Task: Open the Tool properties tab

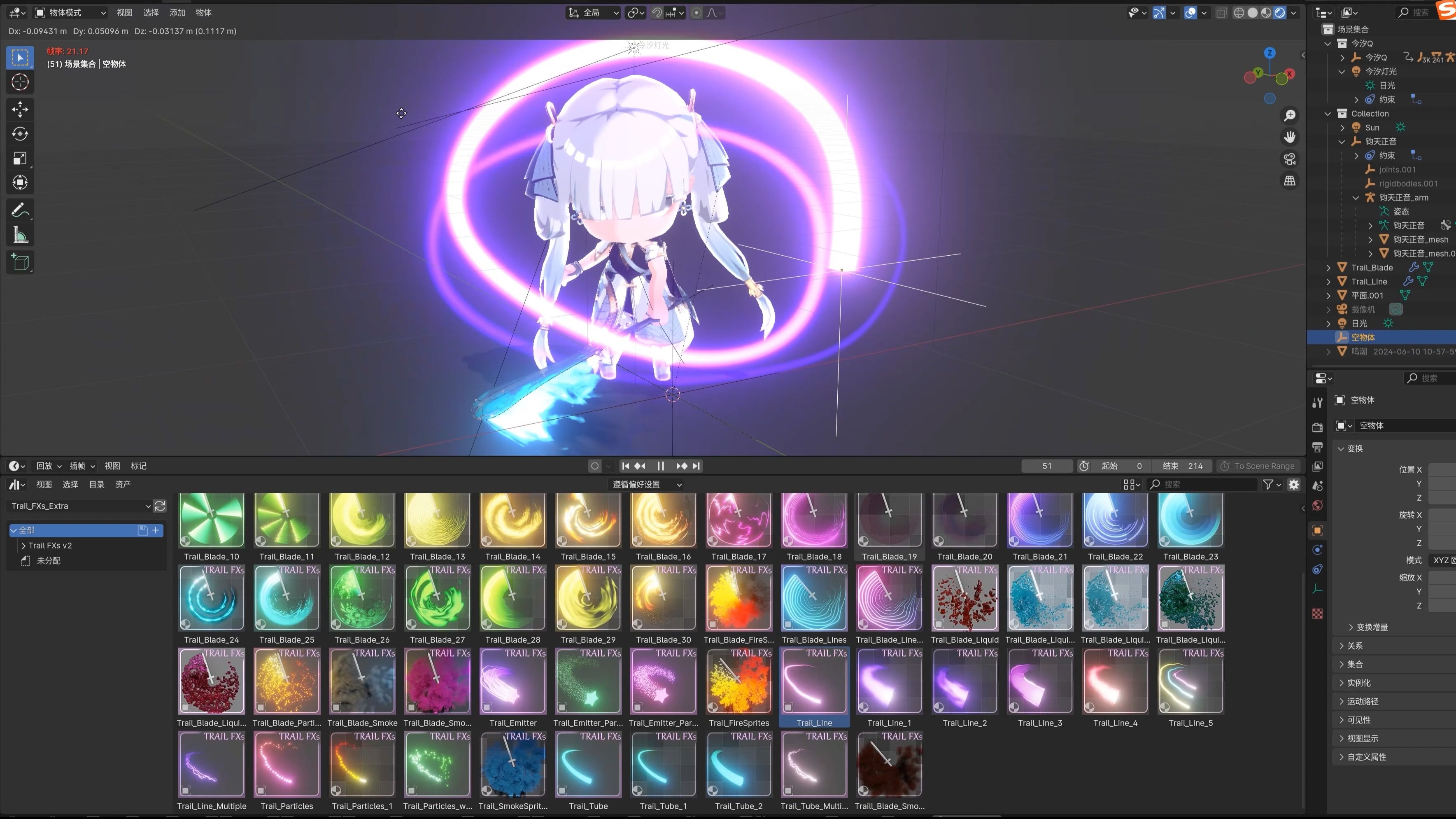Action: pos(1318,402)
